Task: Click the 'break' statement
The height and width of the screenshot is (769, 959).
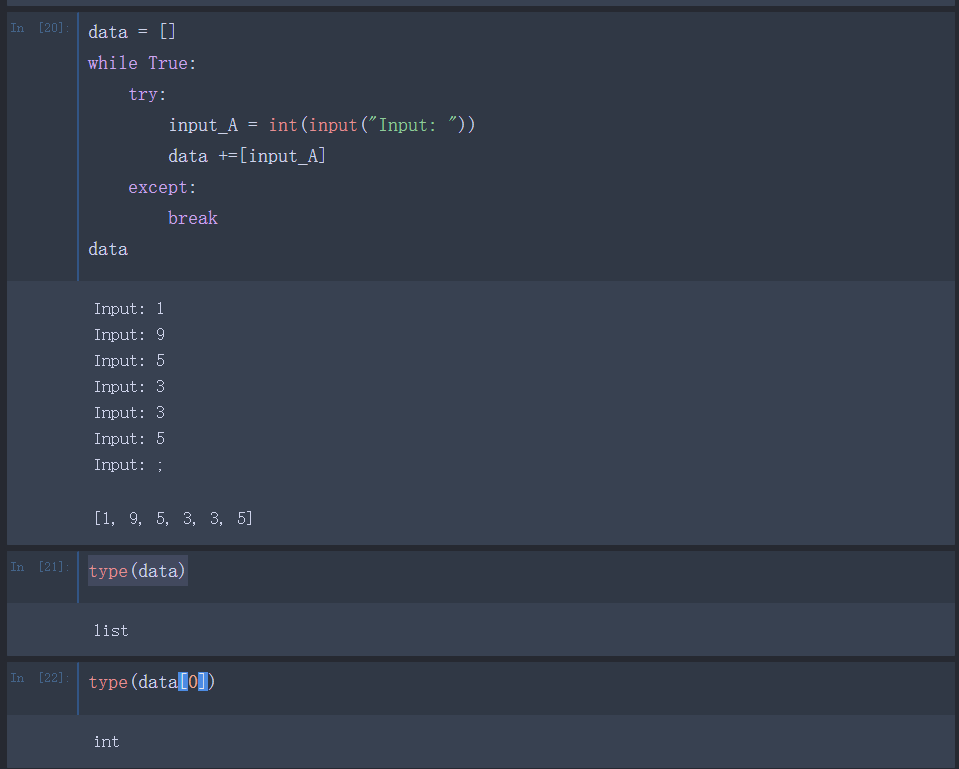Action: click(x=192, y=218)
